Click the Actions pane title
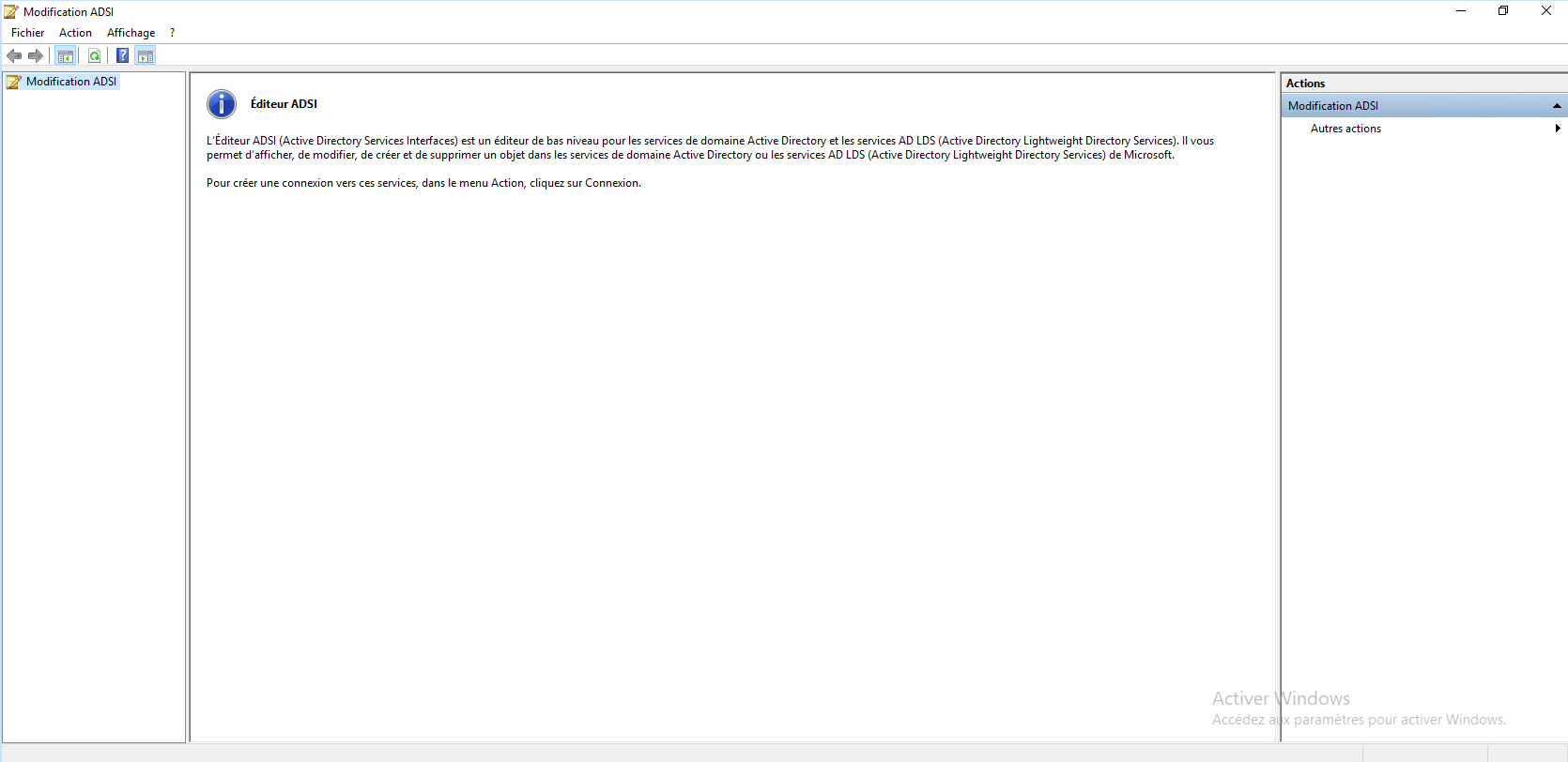The image size is (1568, 762). [x=1305, y=84]
